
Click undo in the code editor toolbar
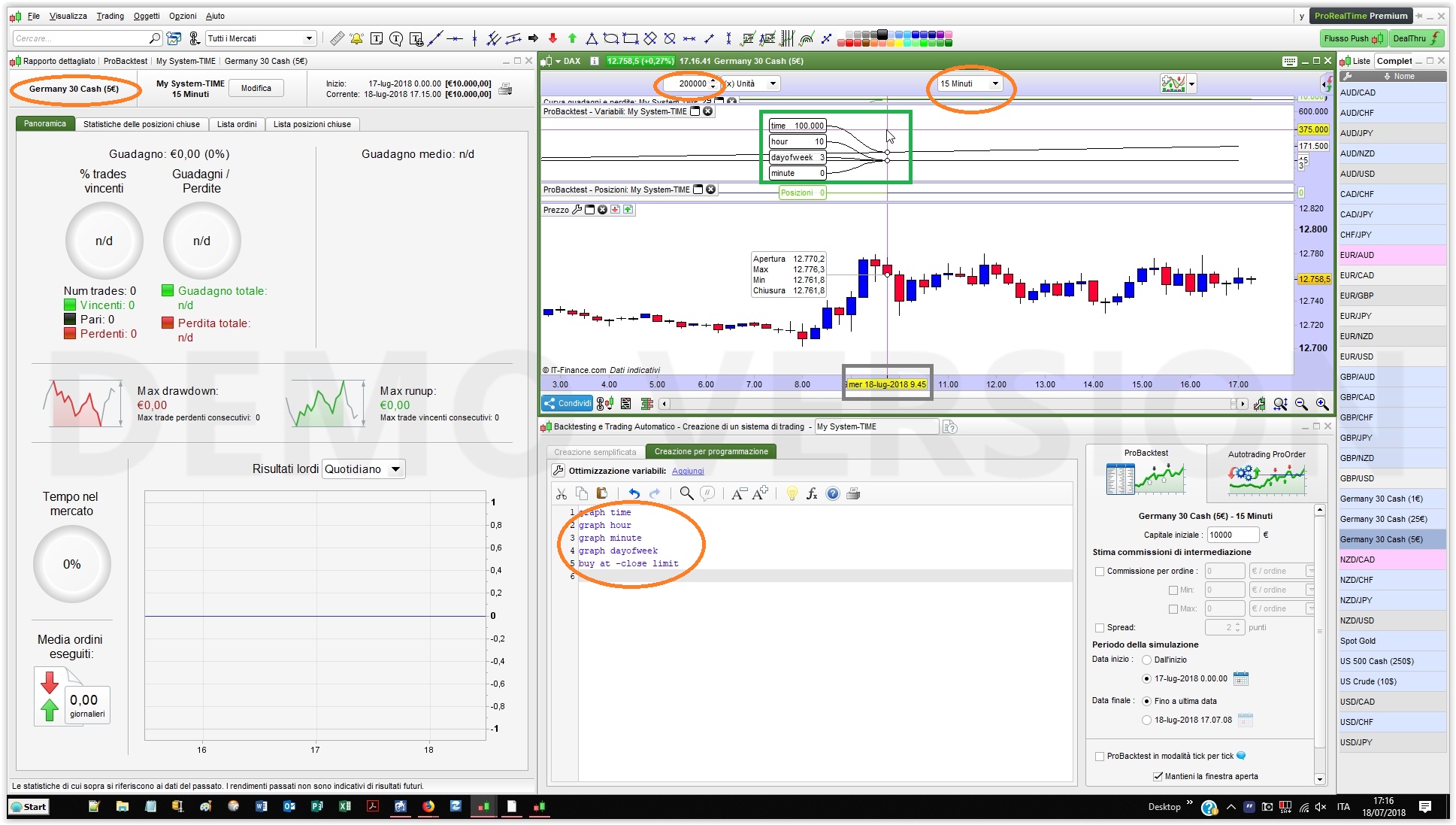(634, 493)
